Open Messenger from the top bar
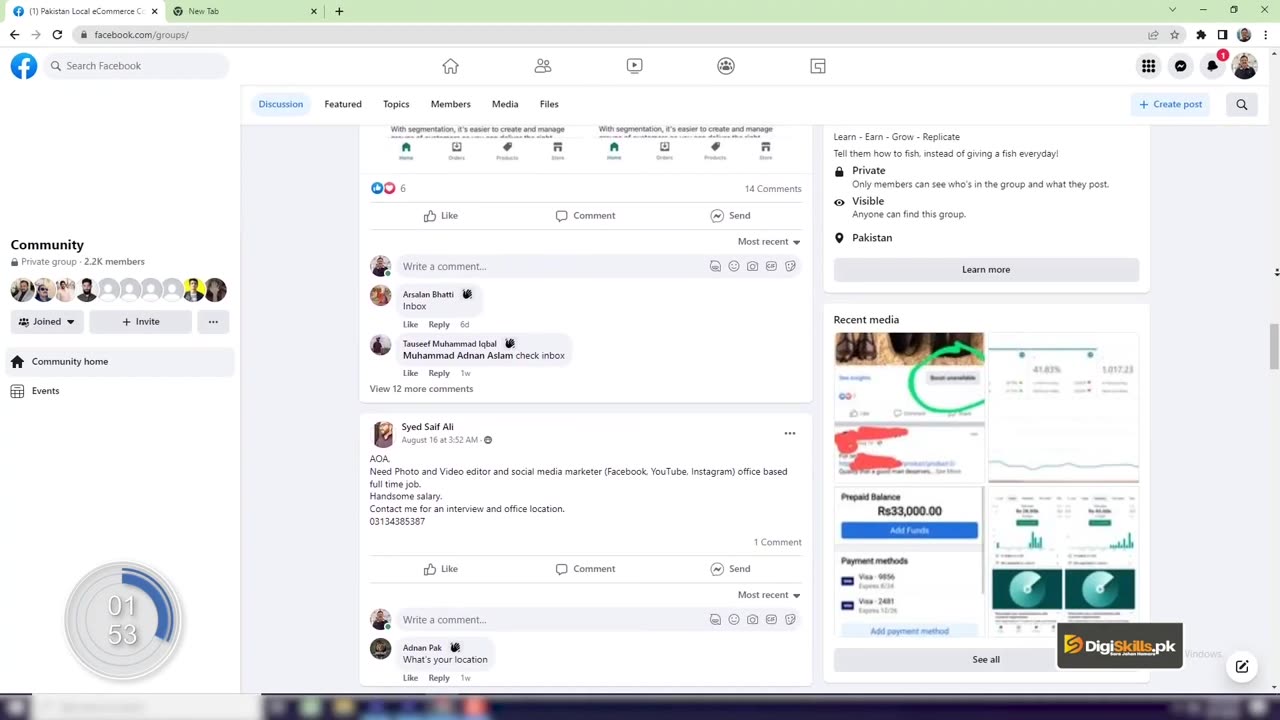This screenshot has width=1280, height=720. [x=1180, y=66]
